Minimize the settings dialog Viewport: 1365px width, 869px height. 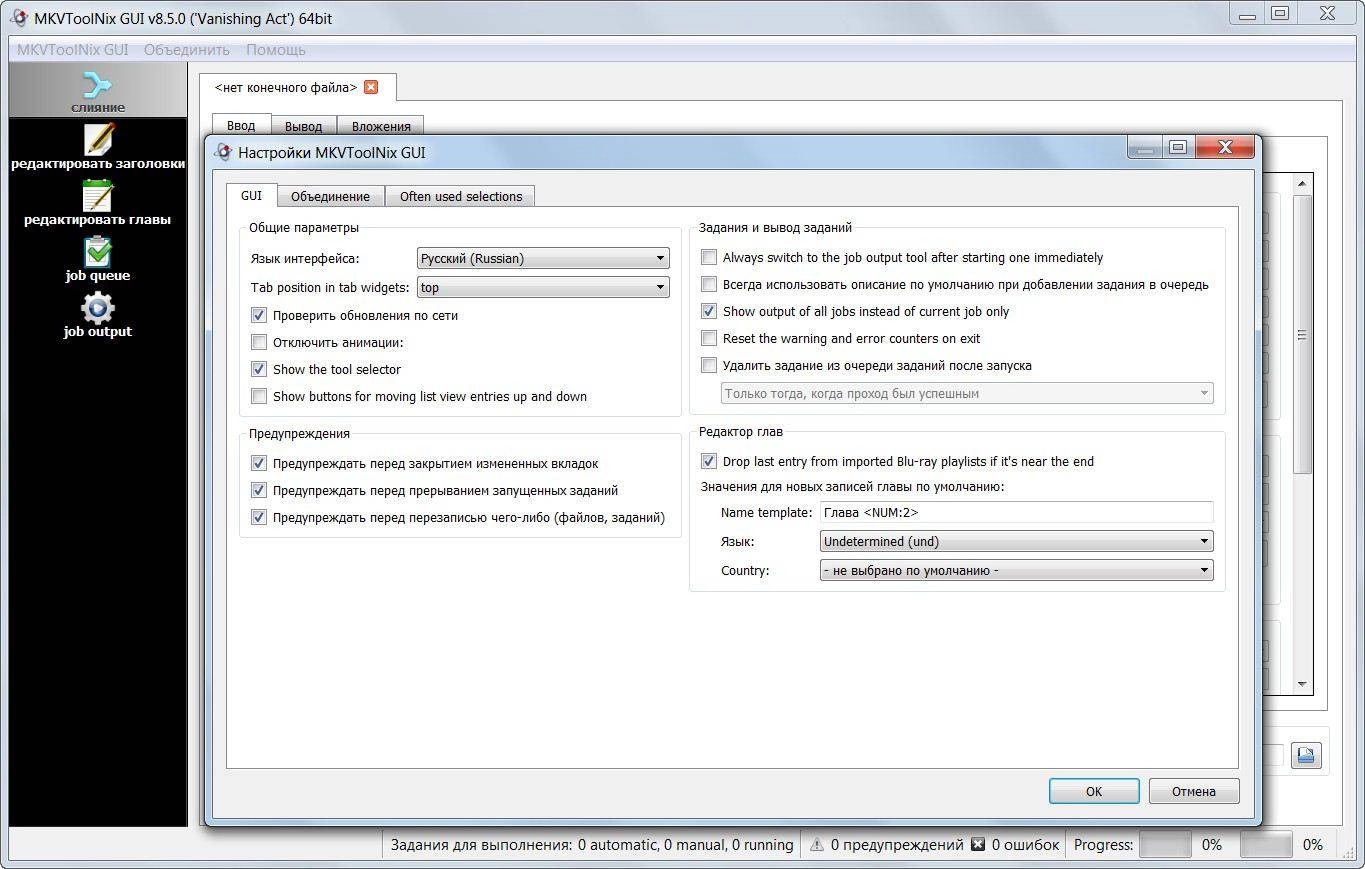pos(1145,147)
